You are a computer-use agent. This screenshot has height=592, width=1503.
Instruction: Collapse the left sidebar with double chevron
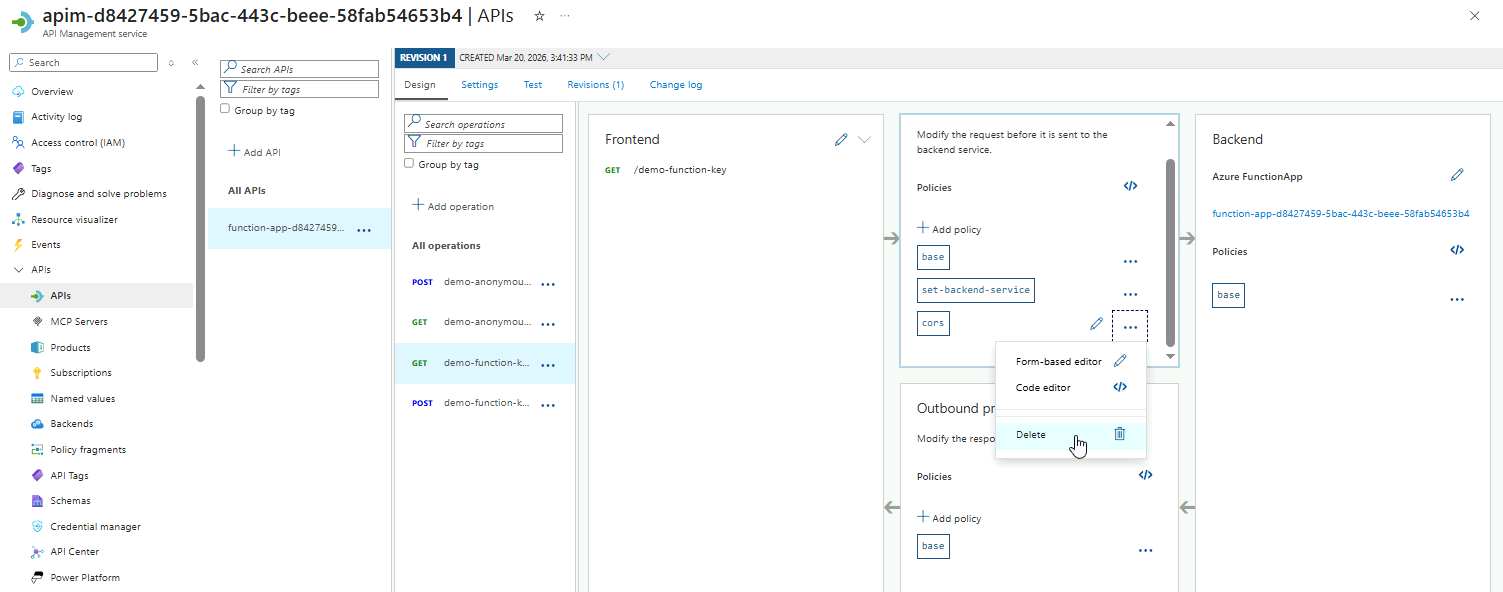pos(195,62)
